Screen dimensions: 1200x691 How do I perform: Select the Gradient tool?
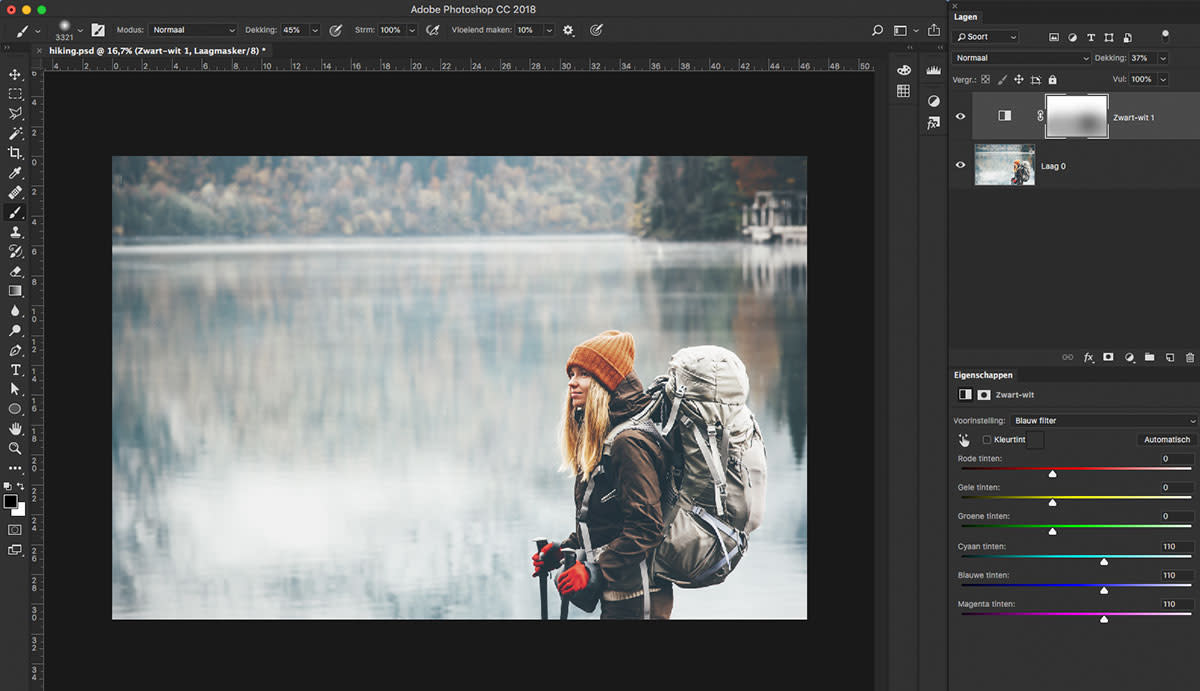coord(15,291)
